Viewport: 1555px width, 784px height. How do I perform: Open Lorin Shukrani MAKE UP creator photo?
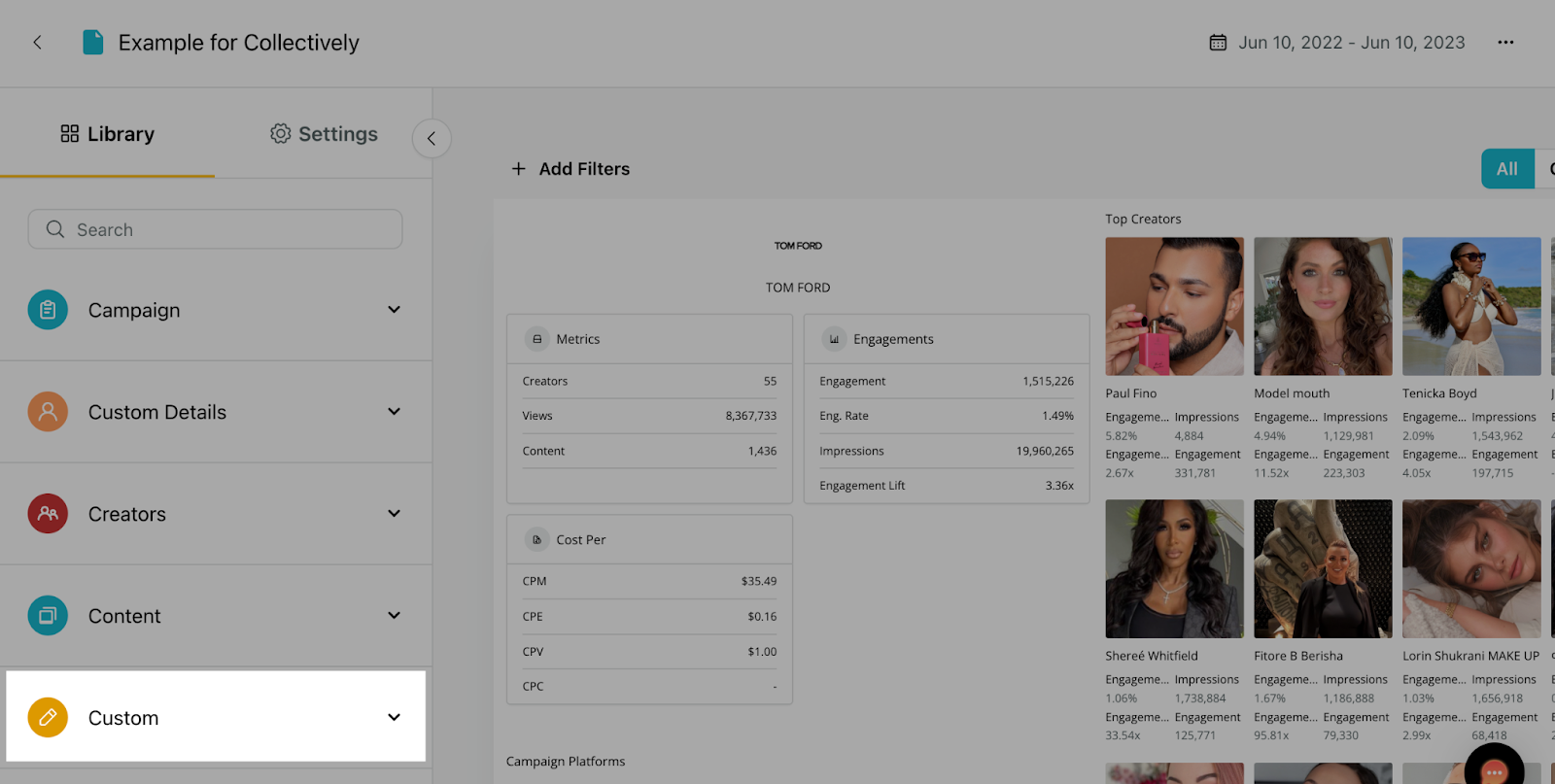tap(1471, 568)
